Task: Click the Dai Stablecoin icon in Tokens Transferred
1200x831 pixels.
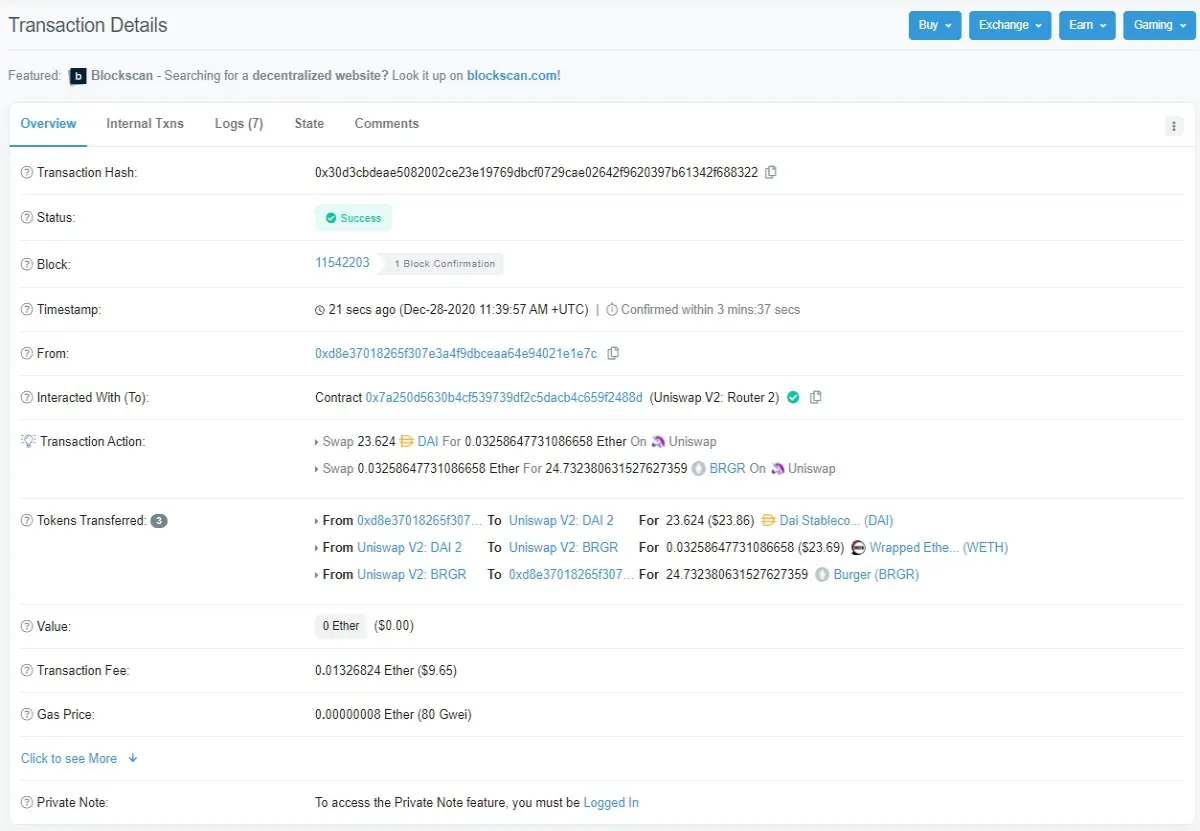Action: [x=768, y=520]
